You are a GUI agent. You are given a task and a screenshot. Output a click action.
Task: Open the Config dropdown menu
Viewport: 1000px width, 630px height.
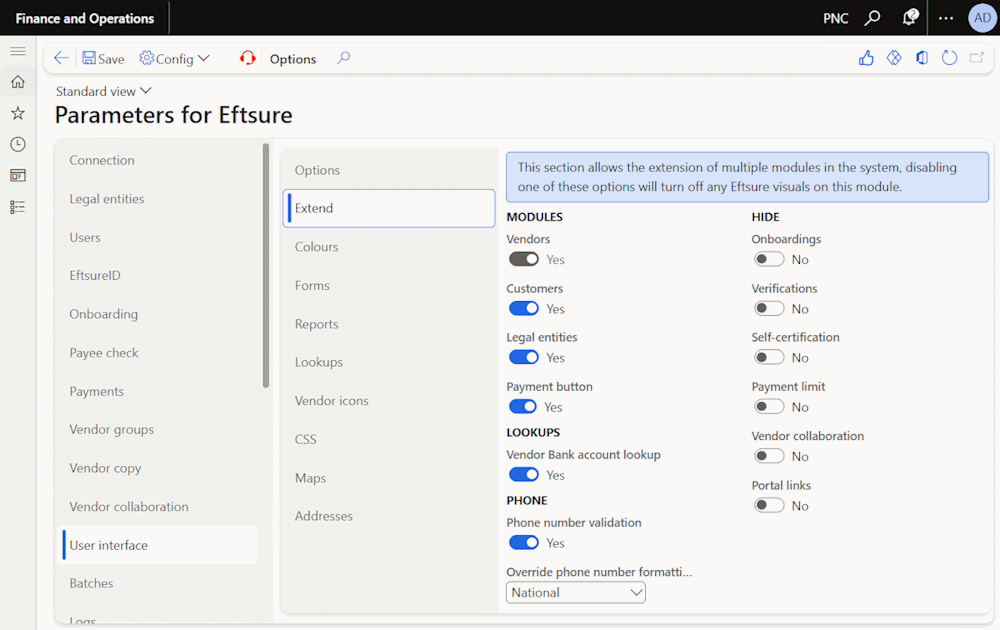tap(174, 59)
